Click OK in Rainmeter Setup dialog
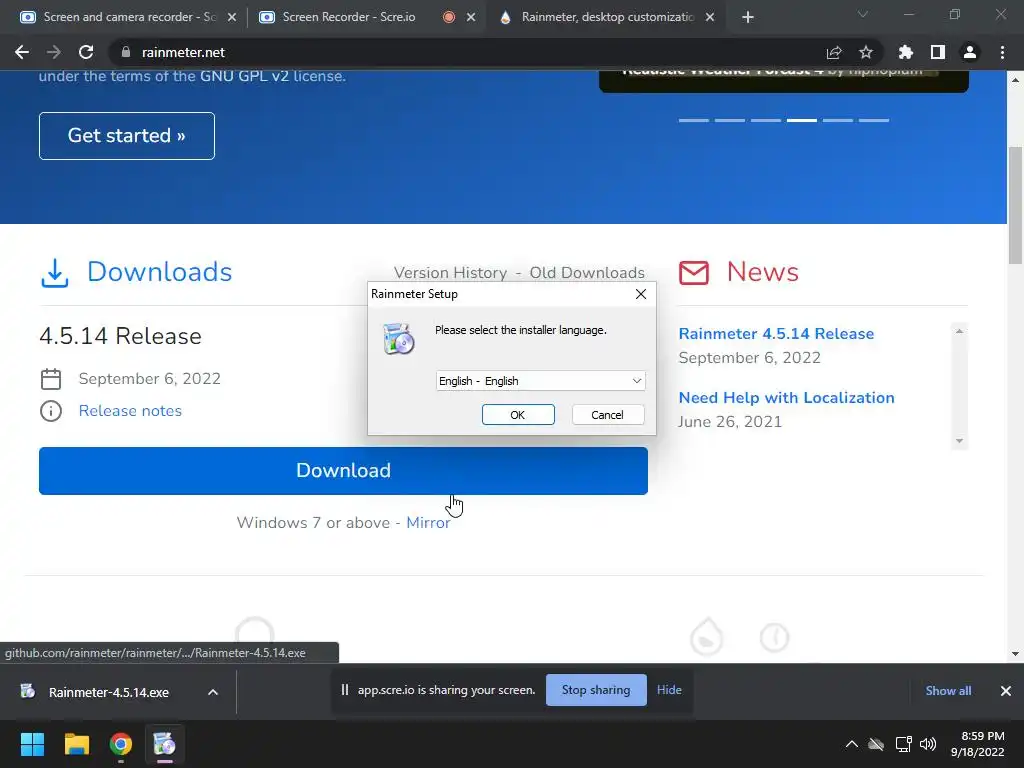 (x=518, y=415)
